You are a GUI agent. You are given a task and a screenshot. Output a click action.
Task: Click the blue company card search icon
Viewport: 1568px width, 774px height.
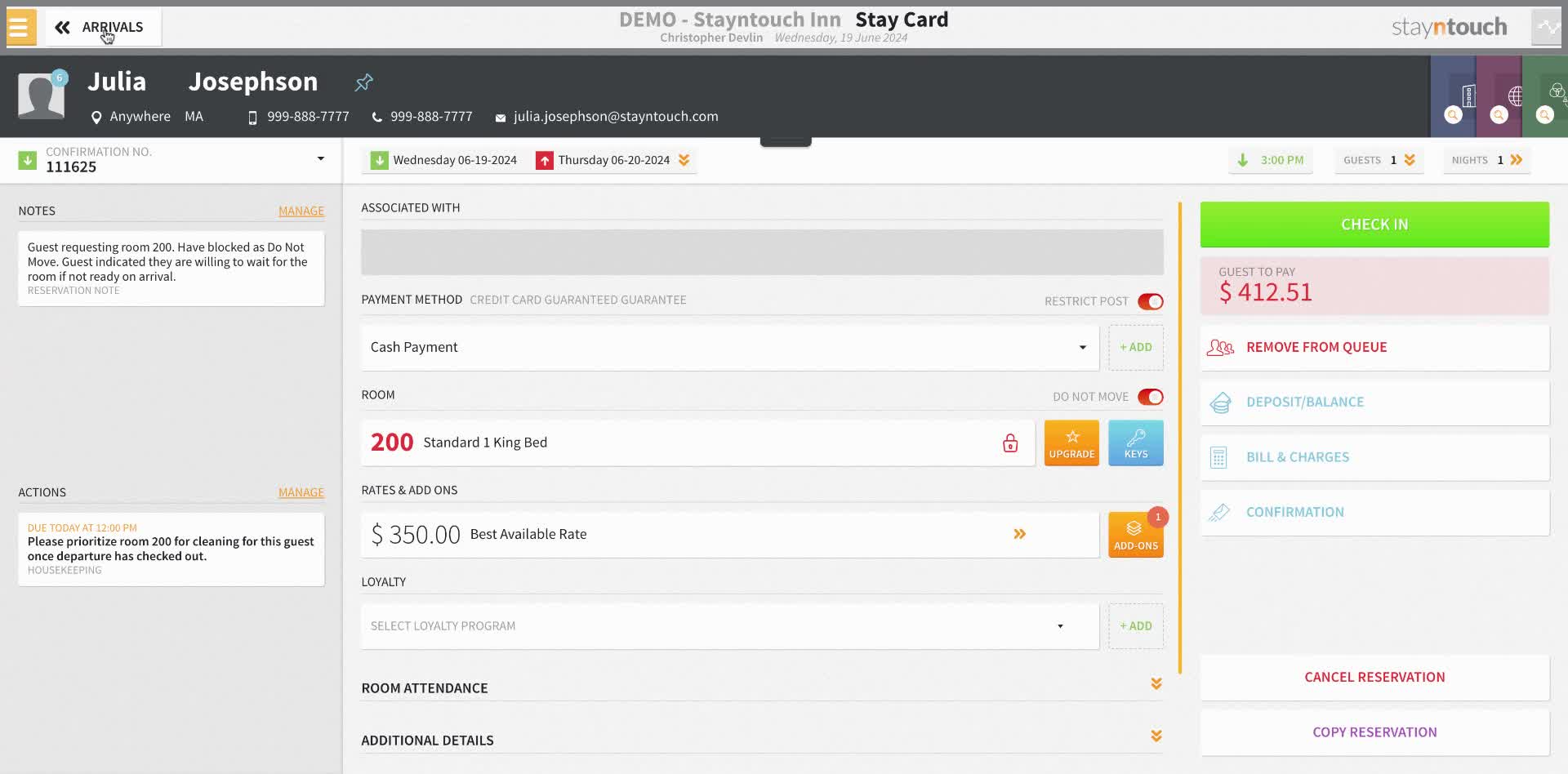tap(1453, 115)
